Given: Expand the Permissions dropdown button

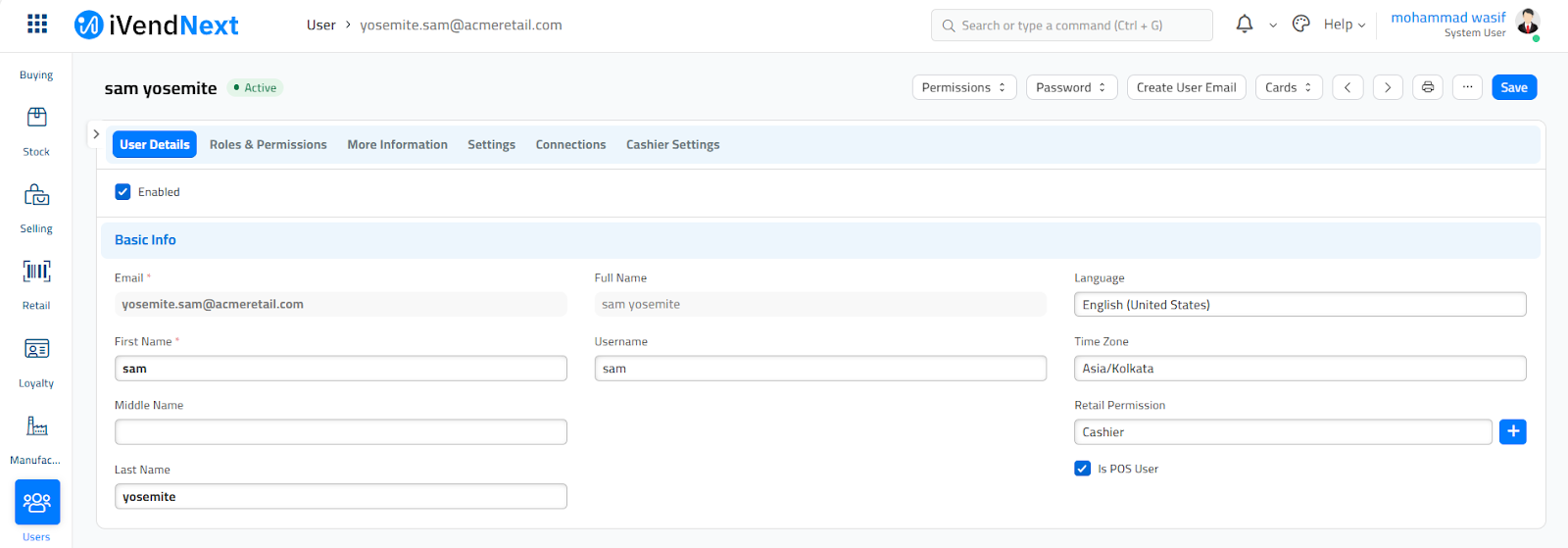Looking at the screenshot, I should point(963,87).
